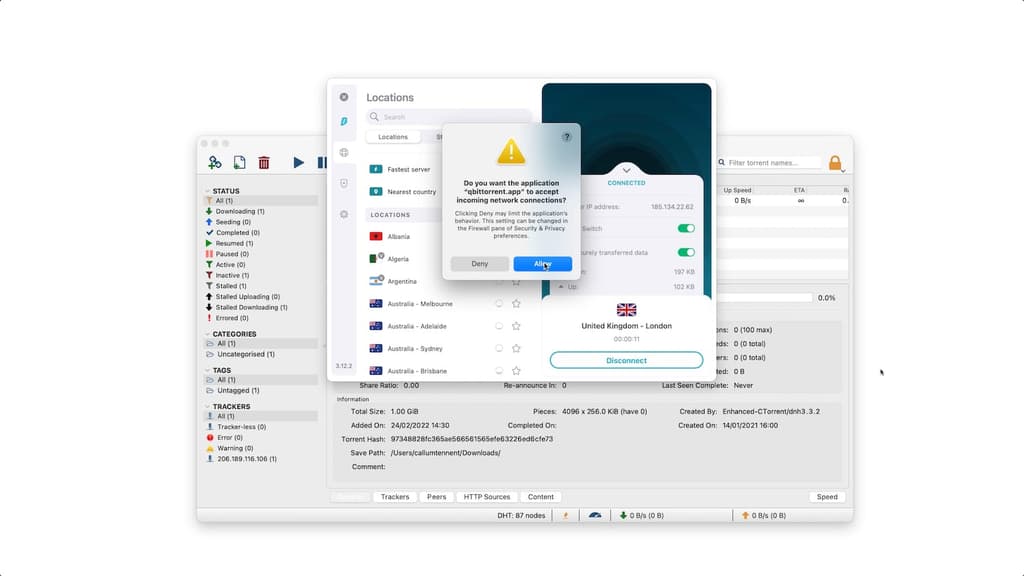This screenshot has height=576, width=1024.
Task: Click the Up Speed column header
Action: tap(737, 190)
